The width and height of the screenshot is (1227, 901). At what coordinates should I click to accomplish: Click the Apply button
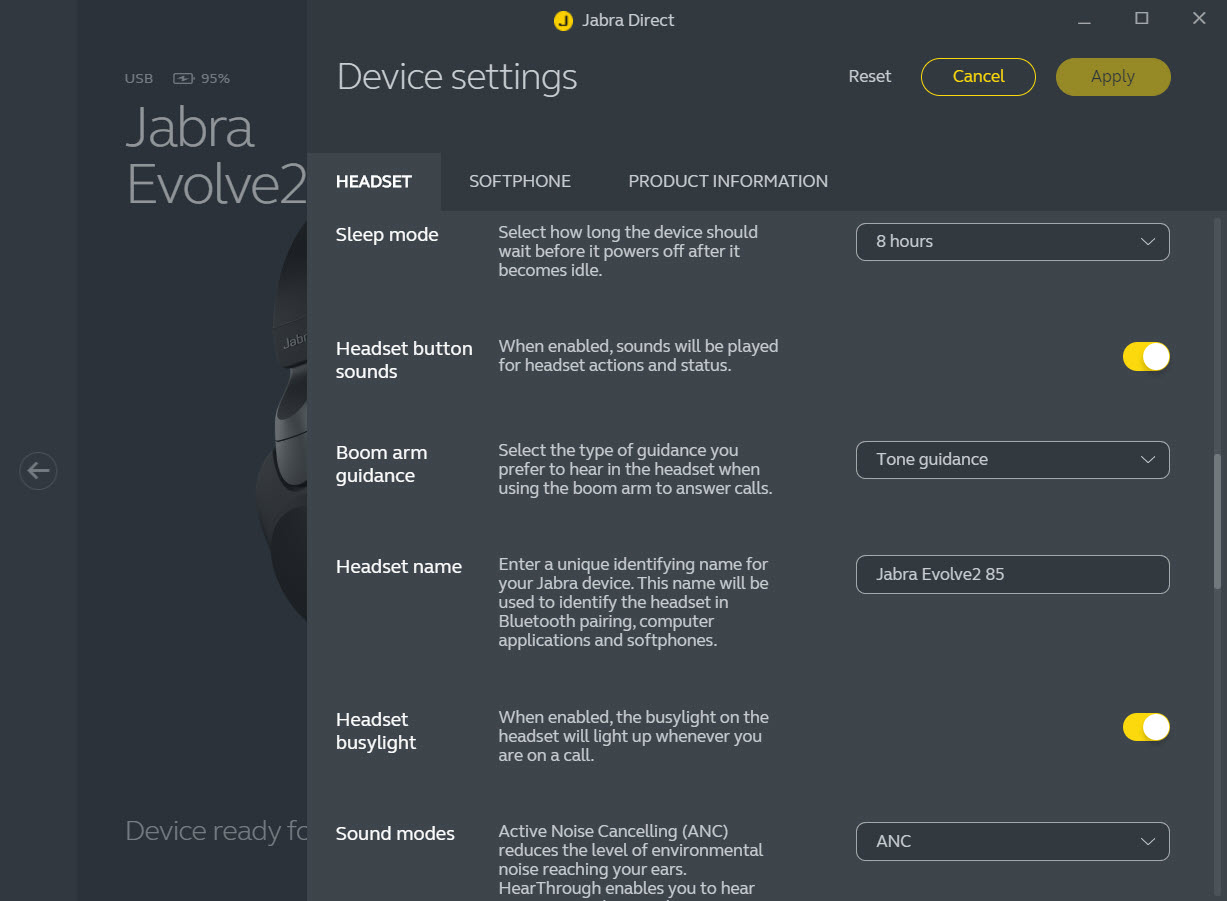(x=1113, y=77)
